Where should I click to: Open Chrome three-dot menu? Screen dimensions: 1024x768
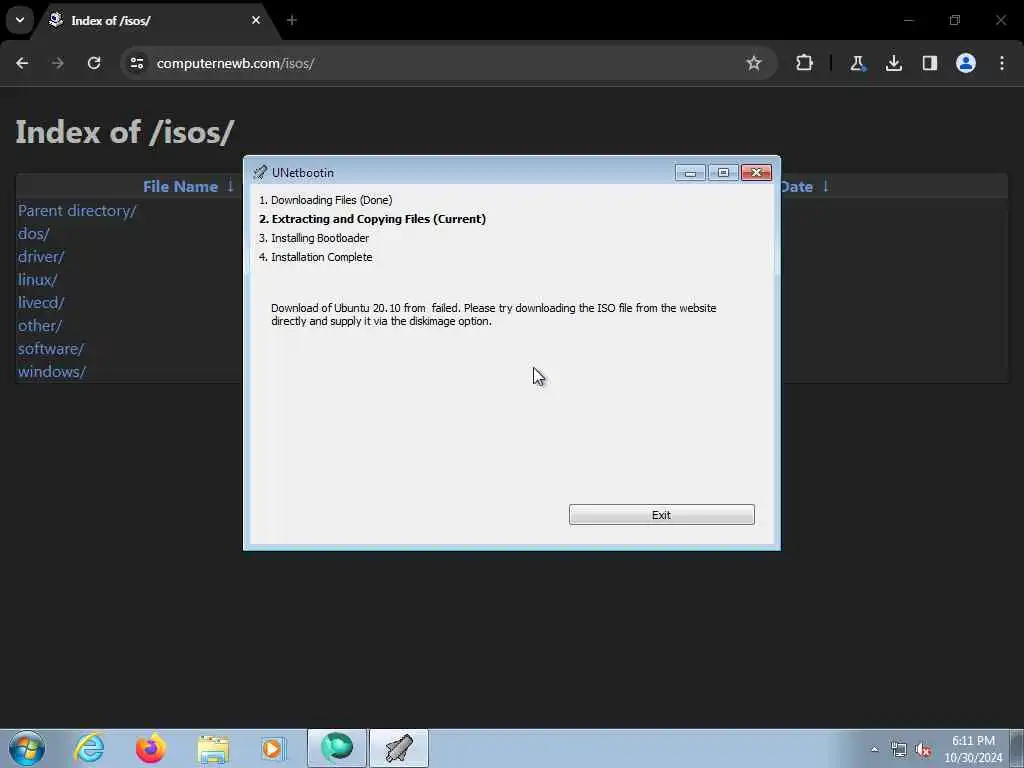pyautogui.click(x=1002, y=63)
